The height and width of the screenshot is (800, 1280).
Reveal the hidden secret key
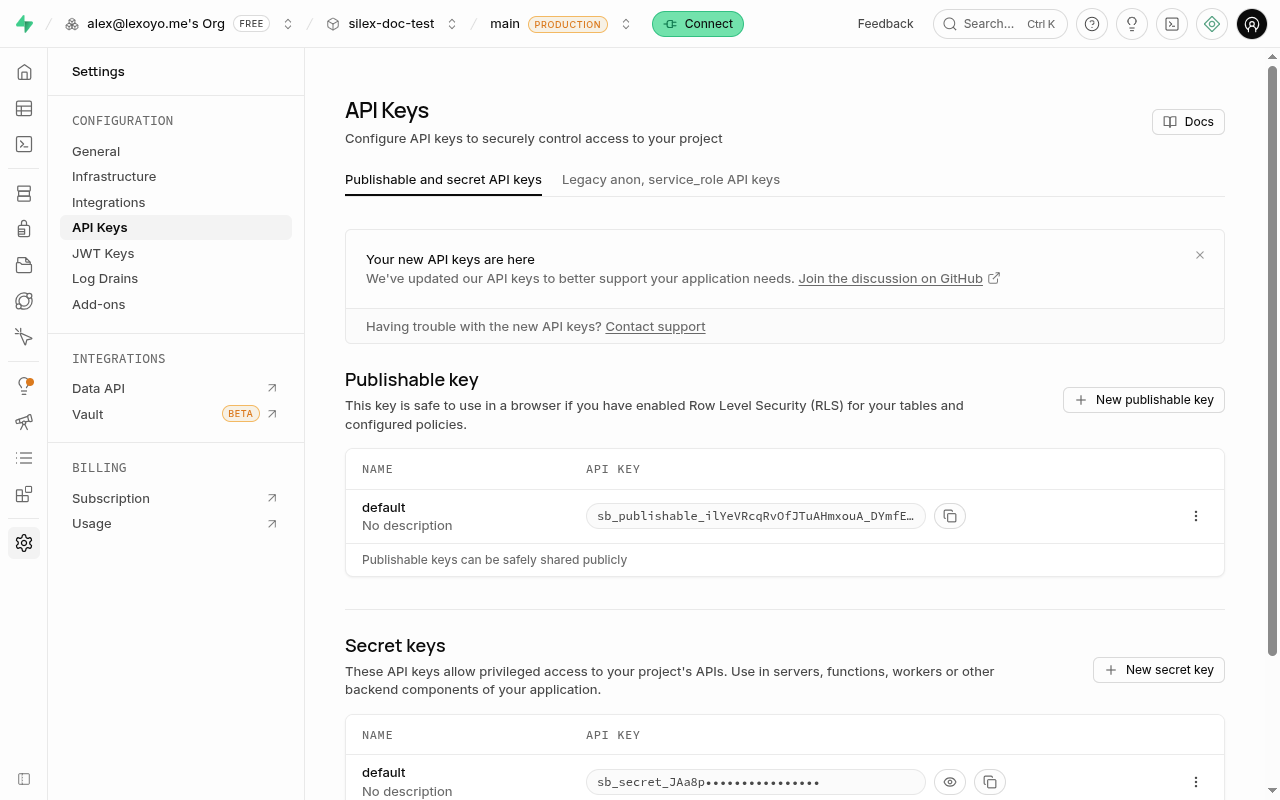[x=950, y=782]
